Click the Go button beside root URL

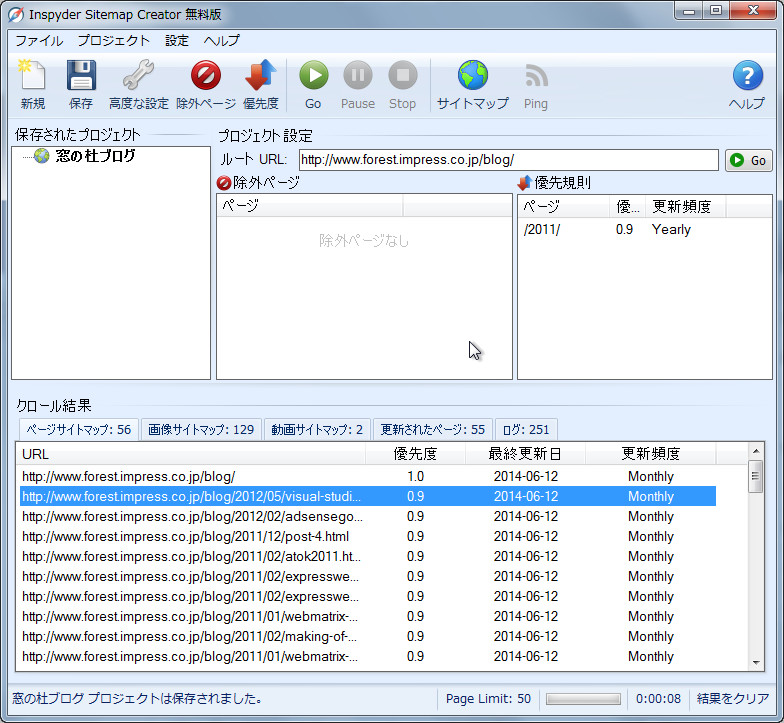pos(748,160)
